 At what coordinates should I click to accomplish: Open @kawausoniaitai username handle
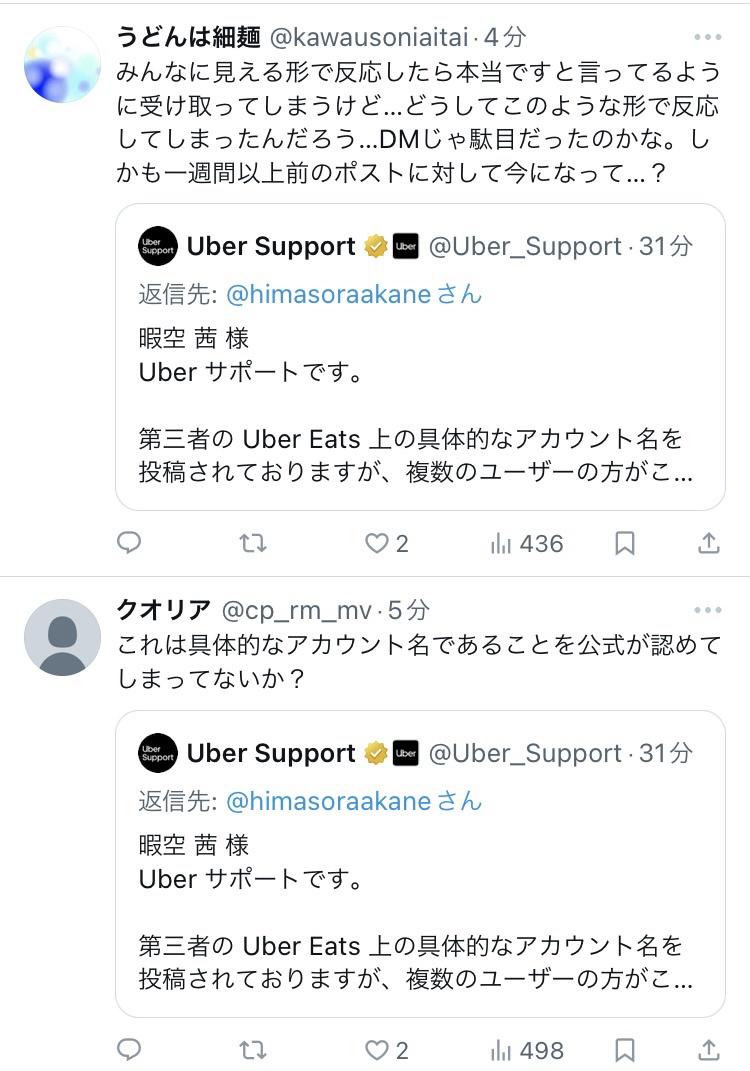tap(369, 38)
